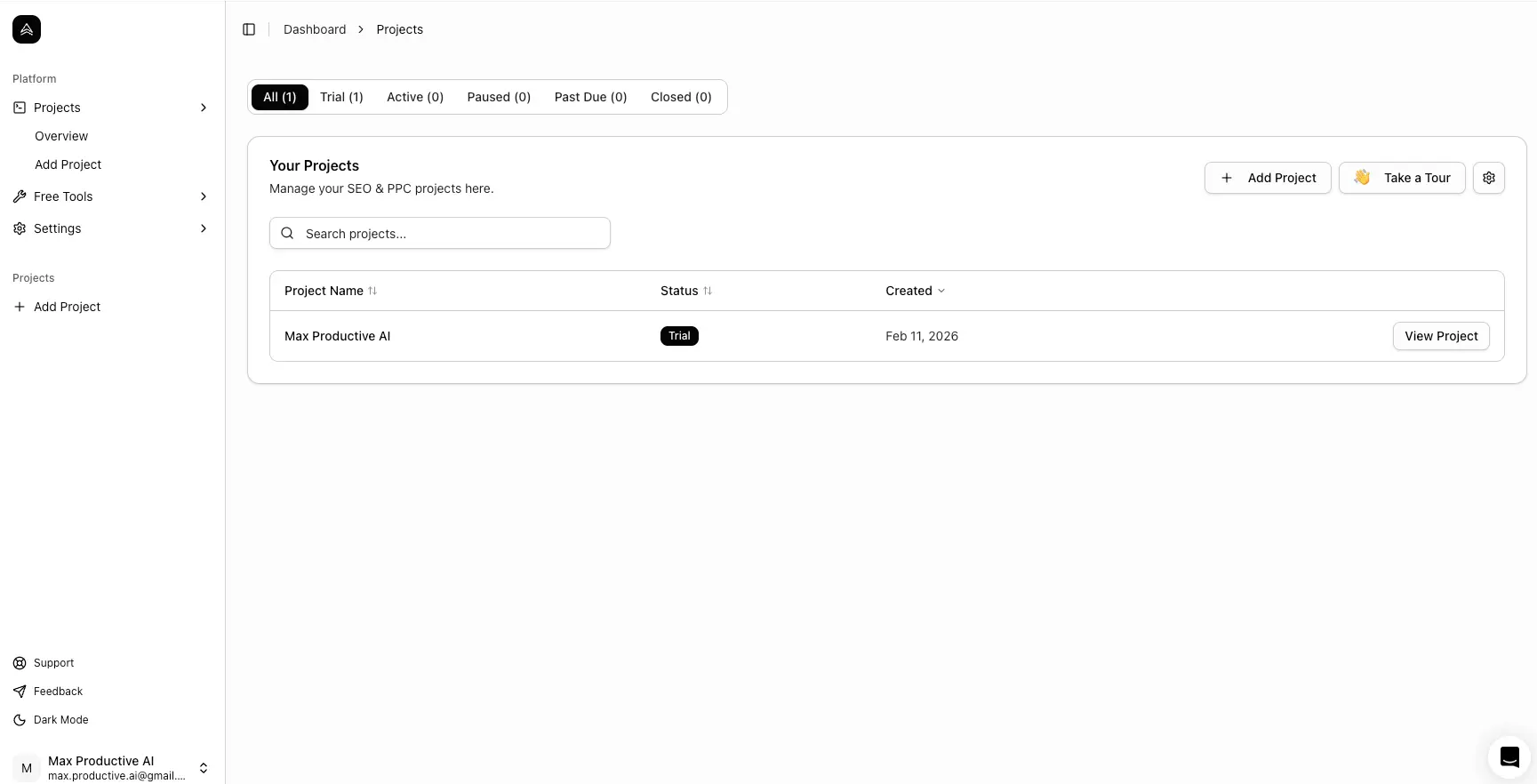Click the Projects breadcrumb
Screen dimensions: 1537x784
tap(400, 29)
